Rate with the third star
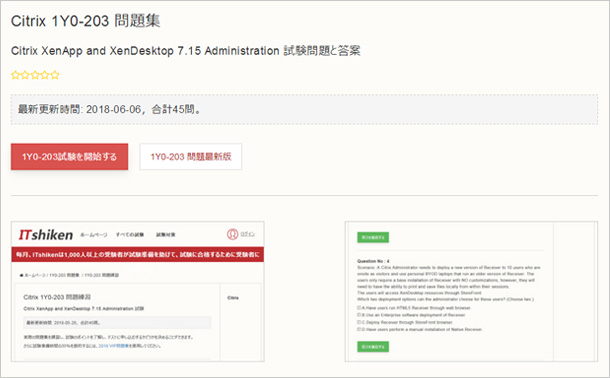 click(x=35, y=75)
